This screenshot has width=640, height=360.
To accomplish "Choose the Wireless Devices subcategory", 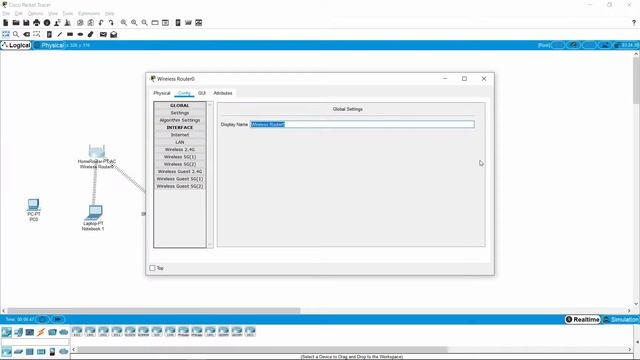I will (x=41, y=351).
